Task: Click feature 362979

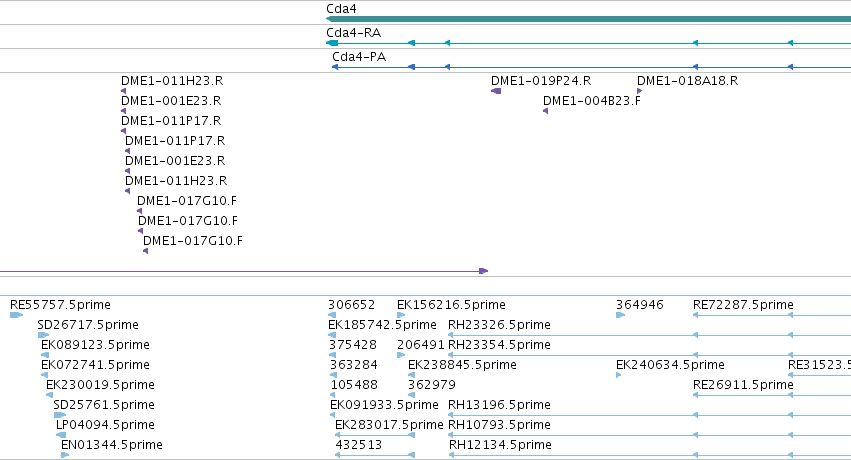Action: point(431,385)
